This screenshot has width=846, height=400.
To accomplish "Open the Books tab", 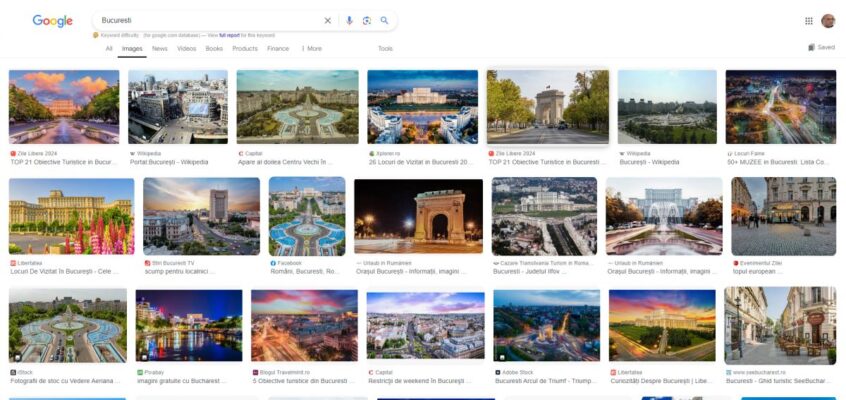I will [x=214, y=49].
